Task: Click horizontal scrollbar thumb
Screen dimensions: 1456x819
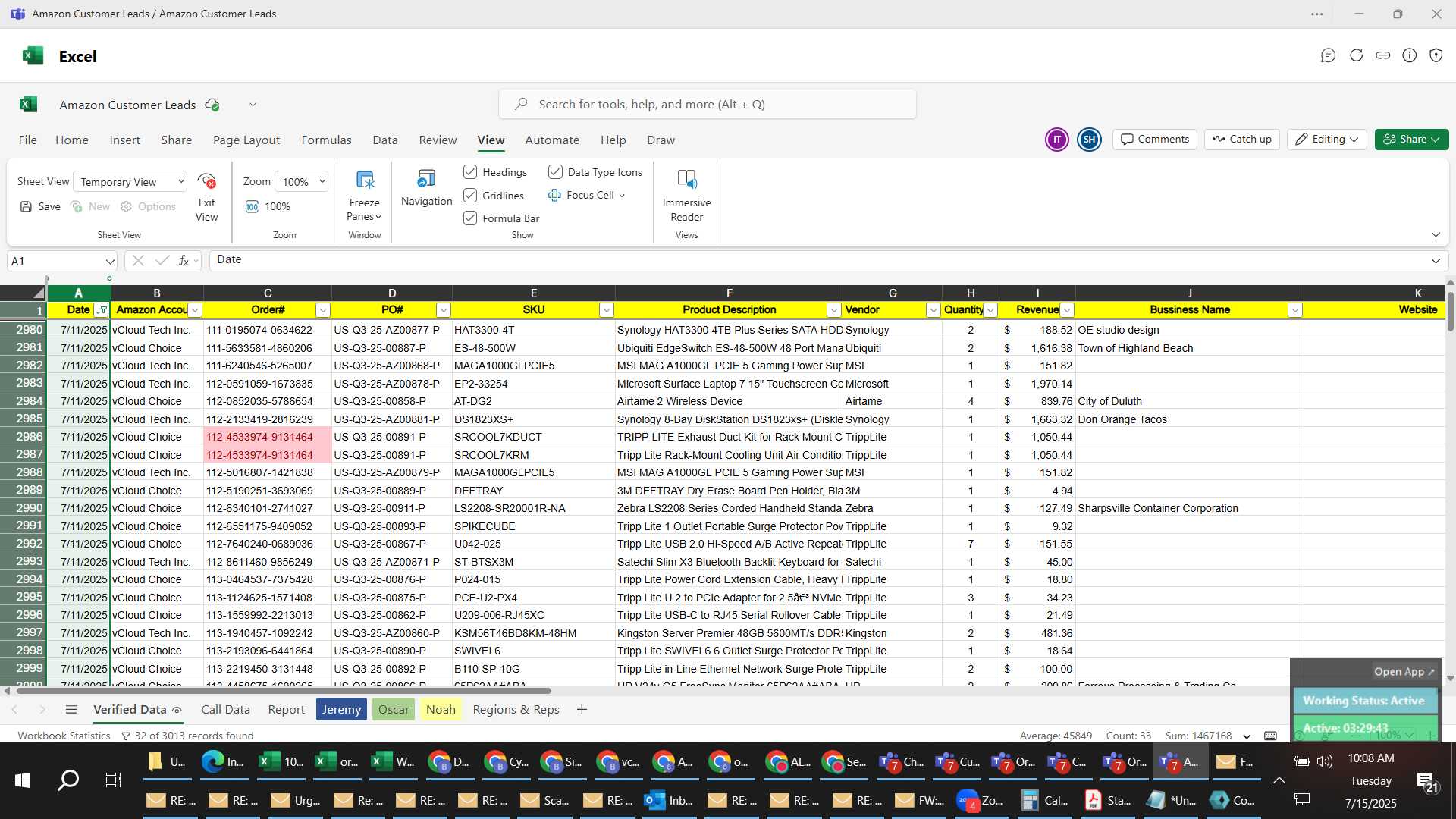Action: pyautogui.click(x=284, y=690)
